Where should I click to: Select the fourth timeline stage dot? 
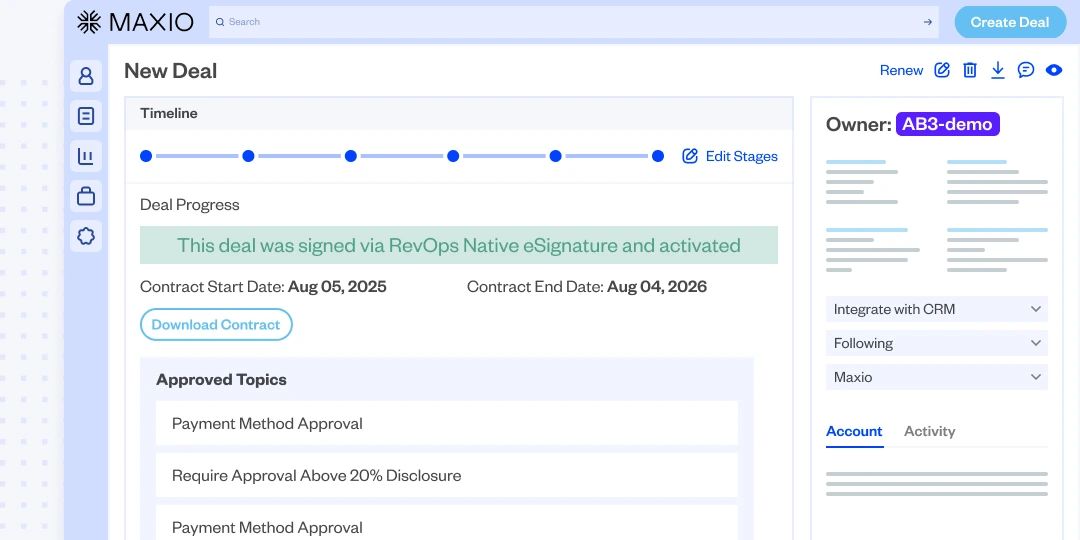point(453,156)
